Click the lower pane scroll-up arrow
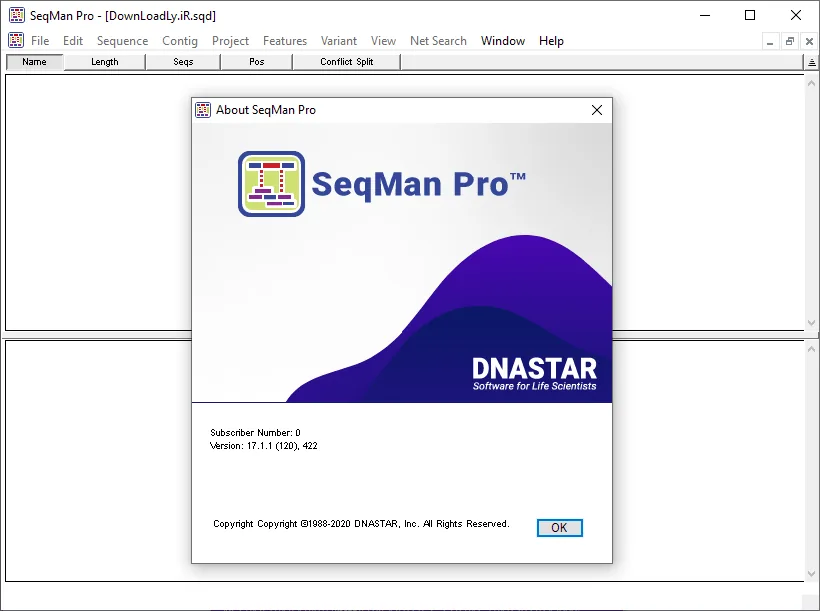 (811, 348)
